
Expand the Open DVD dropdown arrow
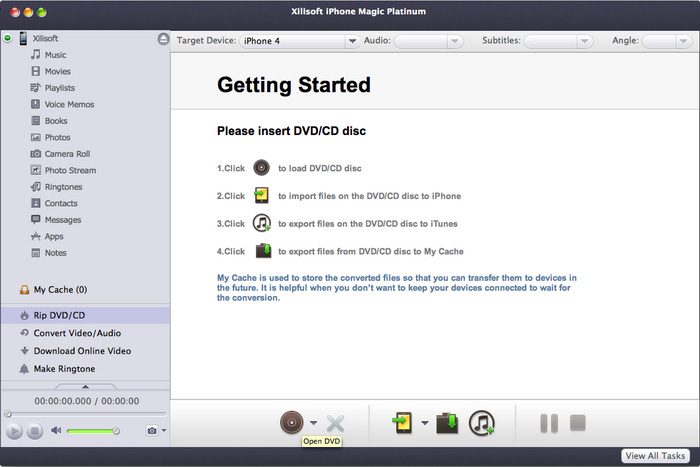pos(313,424)
